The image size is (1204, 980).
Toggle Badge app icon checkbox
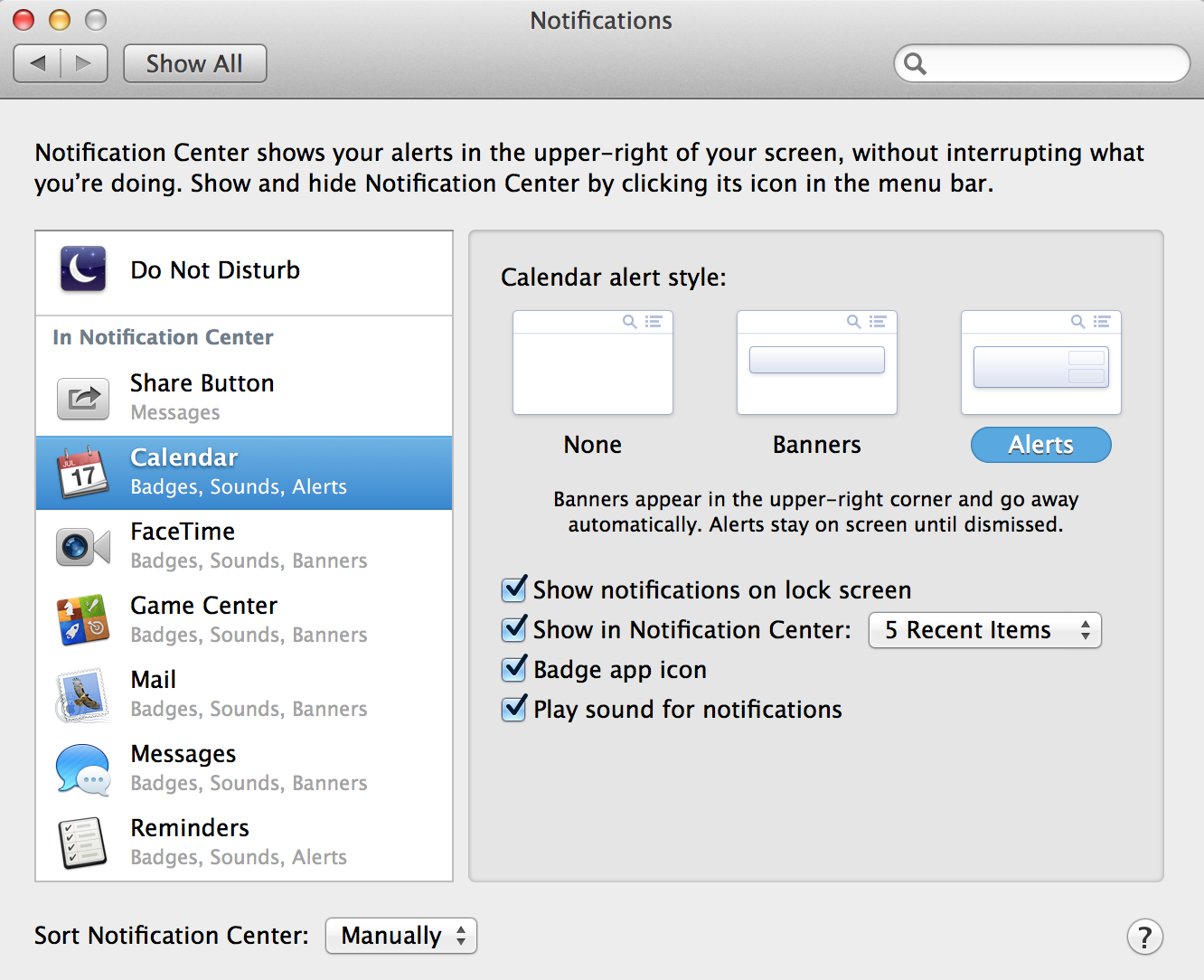(x=514, y=669)
